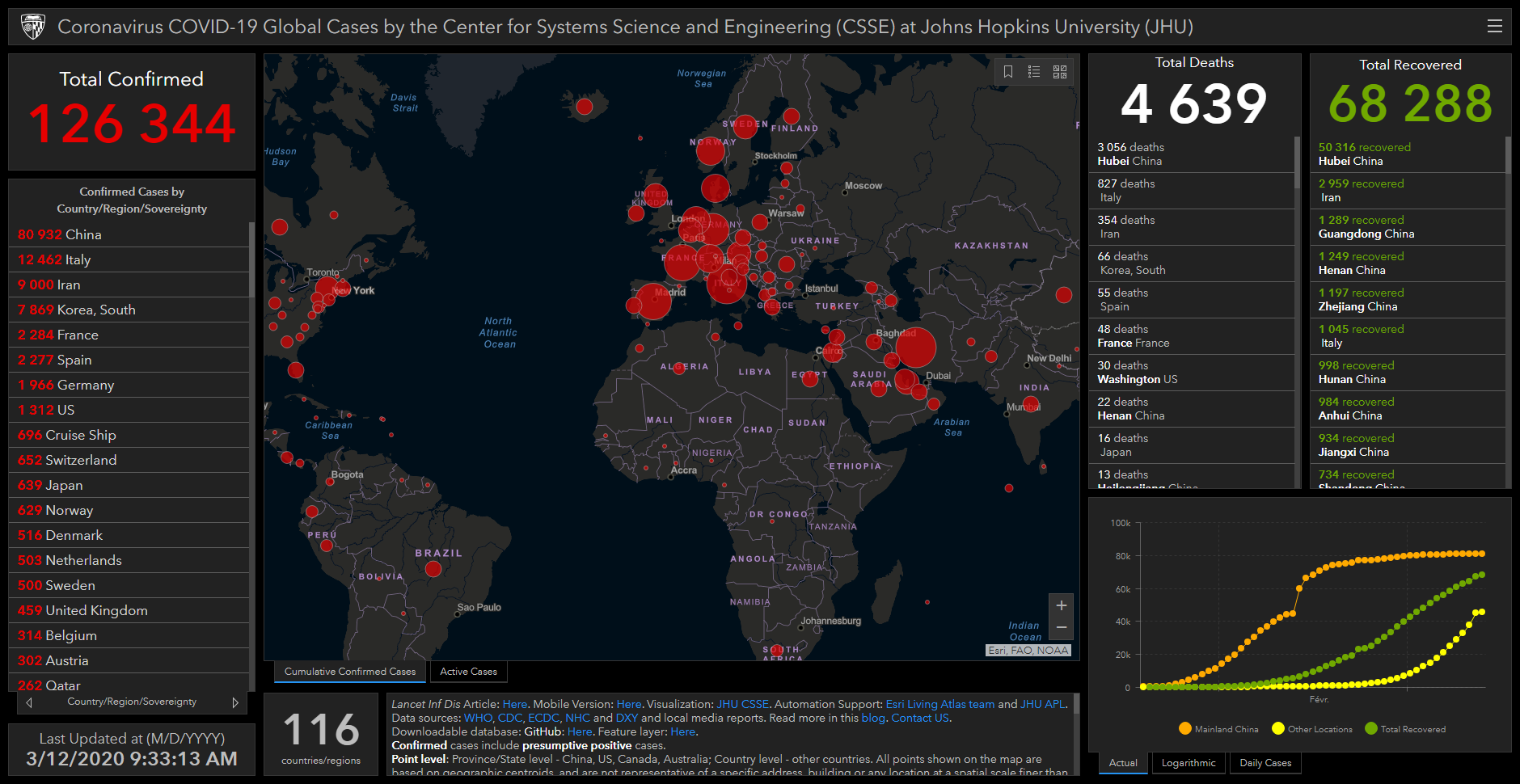The height and width of the screenshot is (784, 1520).
Task: Zoom in on the map with plus button
Action: pos(1062,605)
